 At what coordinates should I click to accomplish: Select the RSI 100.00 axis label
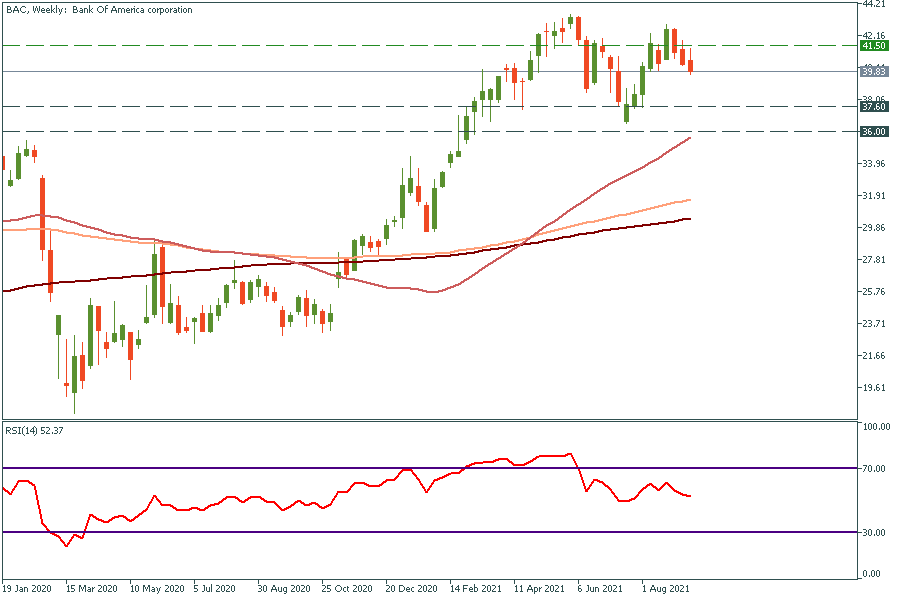point(876,427)
